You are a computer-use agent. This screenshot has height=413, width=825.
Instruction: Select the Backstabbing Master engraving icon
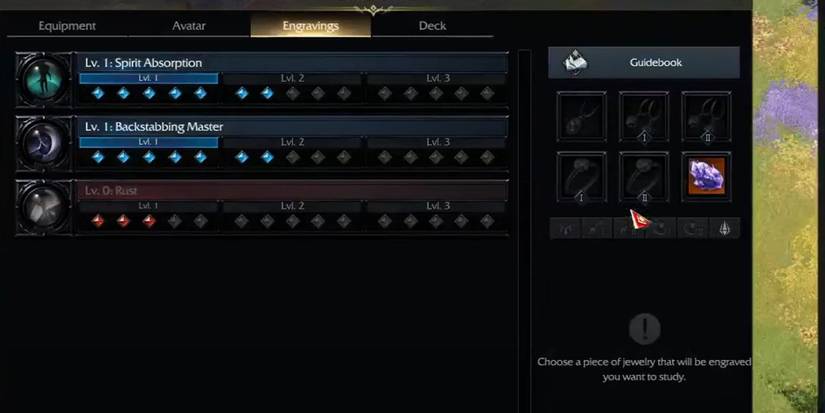pos(44,144)
